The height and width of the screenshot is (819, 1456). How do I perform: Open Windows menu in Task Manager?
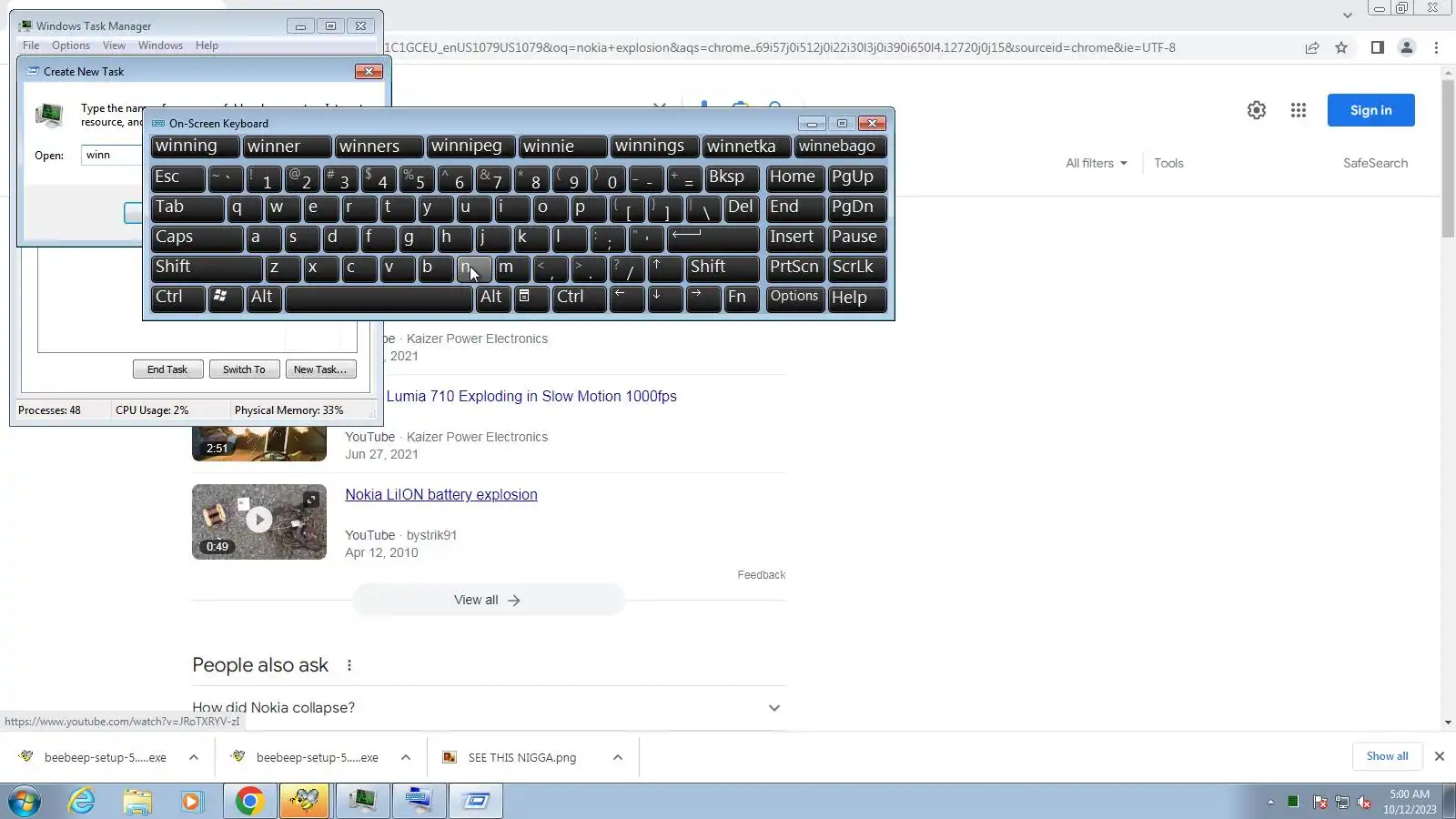tap(160, 45)
